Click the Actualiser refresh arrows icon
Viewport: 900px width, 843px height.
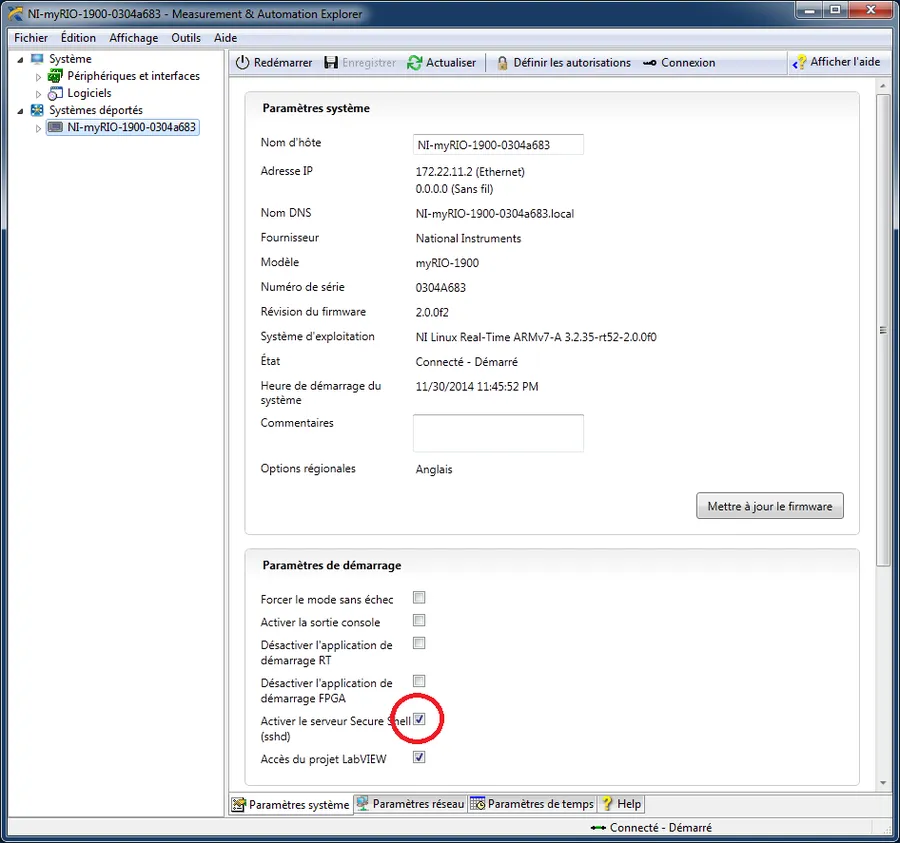click(x=414, y=63)
